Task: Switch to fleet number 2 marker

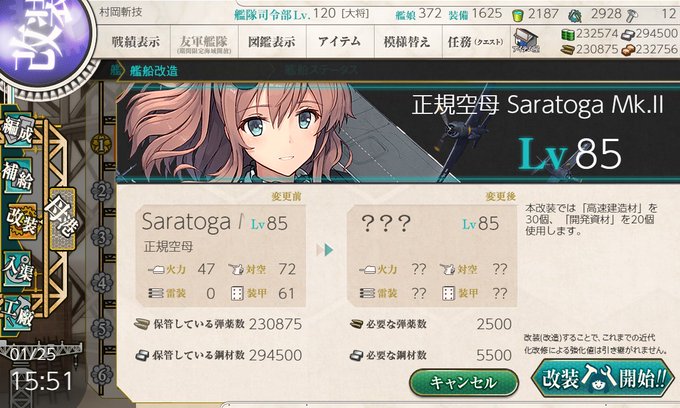Action: (x=102, y=191)
